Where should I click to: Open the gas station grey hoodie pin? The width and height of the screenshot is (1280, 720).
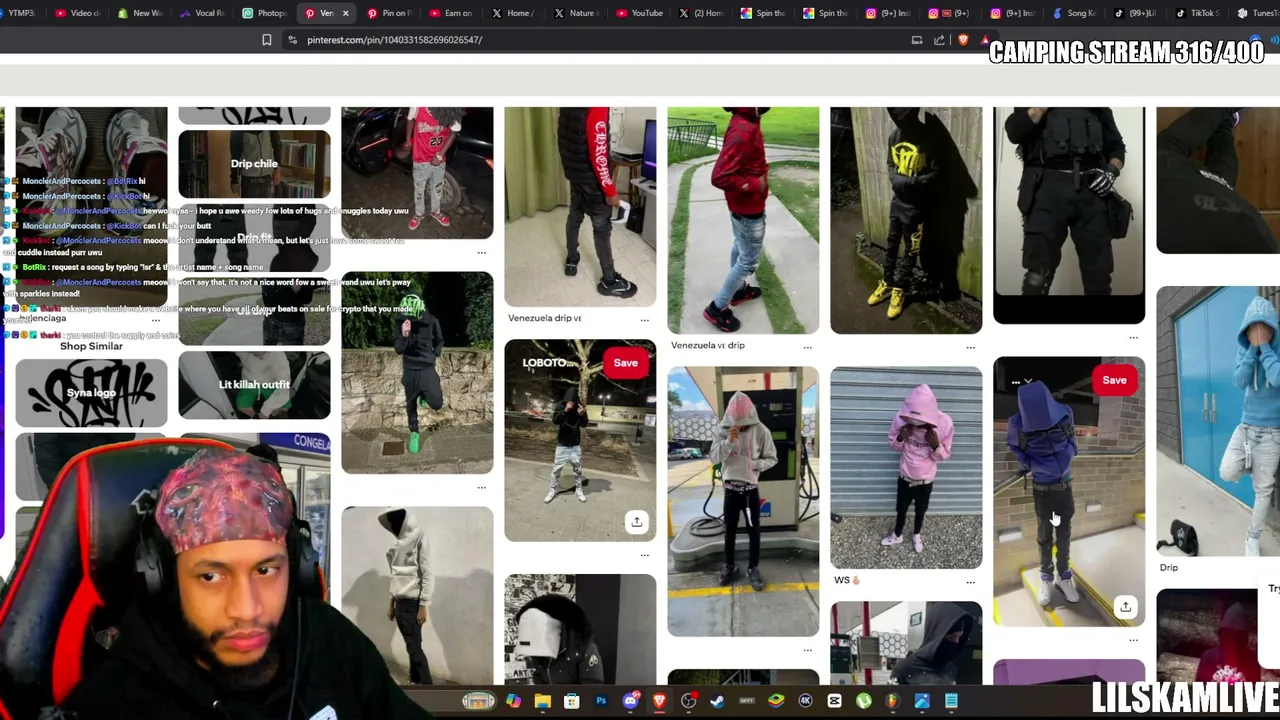click(x=743, y=501)
